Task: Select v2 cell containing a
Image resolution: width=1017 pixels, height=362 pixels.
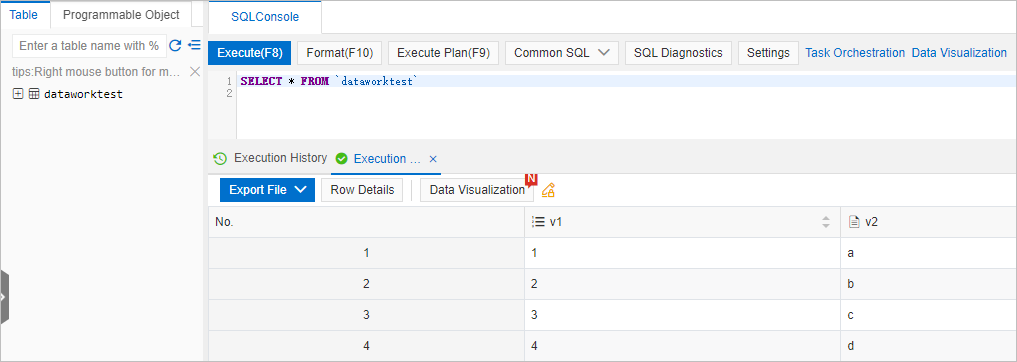Action: pos(929,253)
